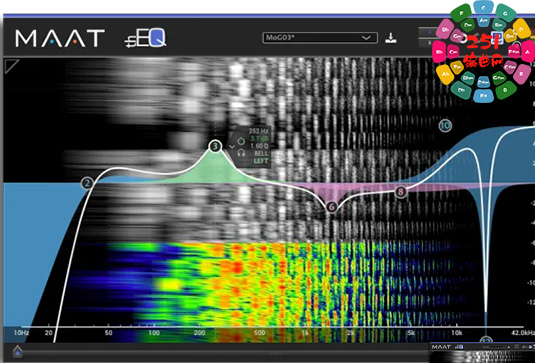Click band 3 gain value 3.7 dB

coord(259,139)
